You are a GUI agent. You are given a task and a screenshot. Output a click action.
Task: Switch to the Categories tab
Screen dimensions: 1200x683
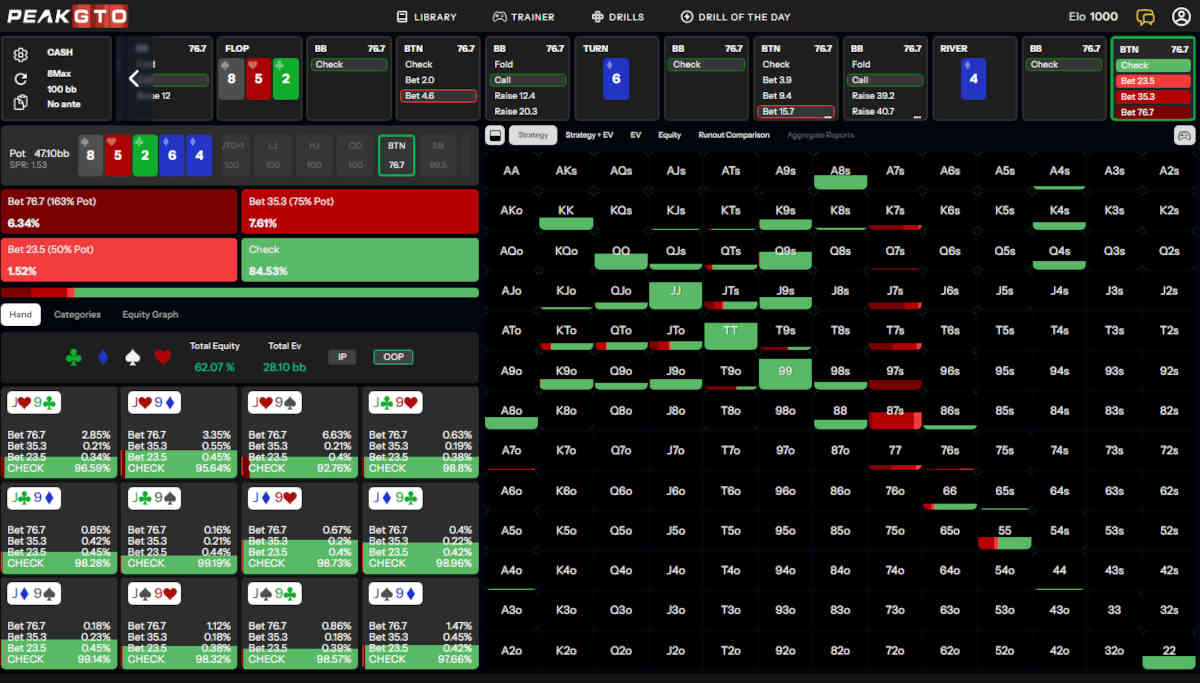[x=77, y=314]
